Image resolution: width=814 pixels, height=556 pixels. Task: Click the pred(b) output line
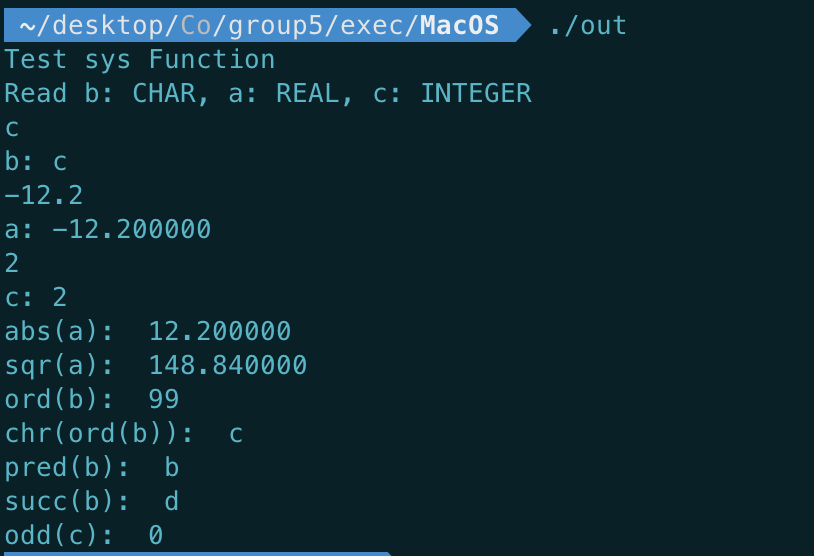92,467
